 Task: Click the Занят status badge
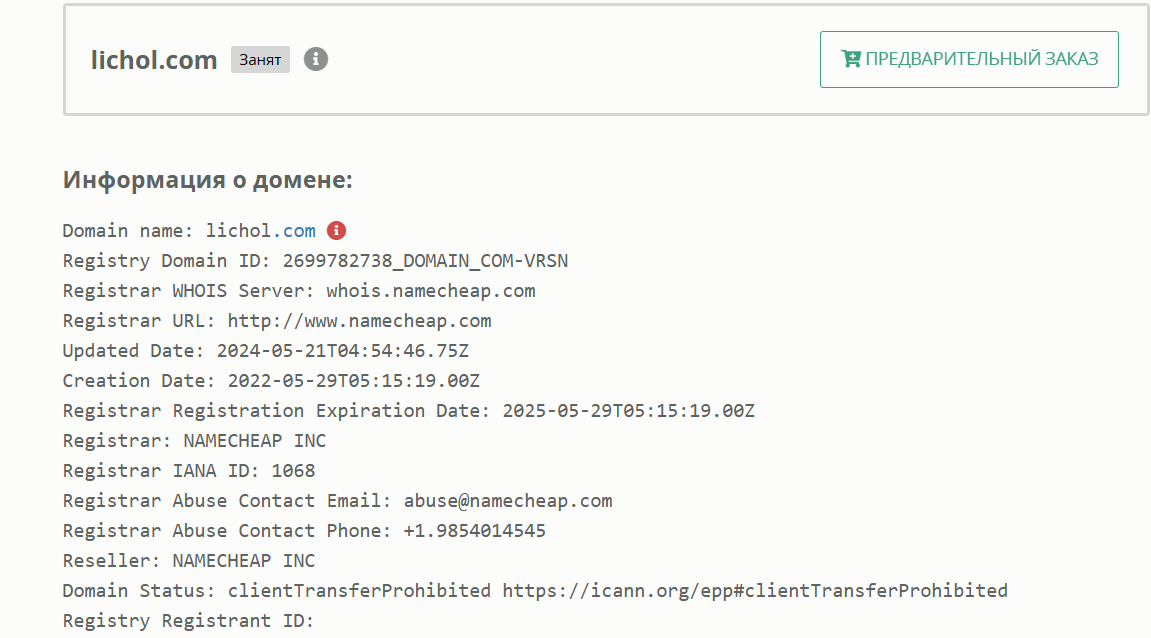click(x=260, y=59)
